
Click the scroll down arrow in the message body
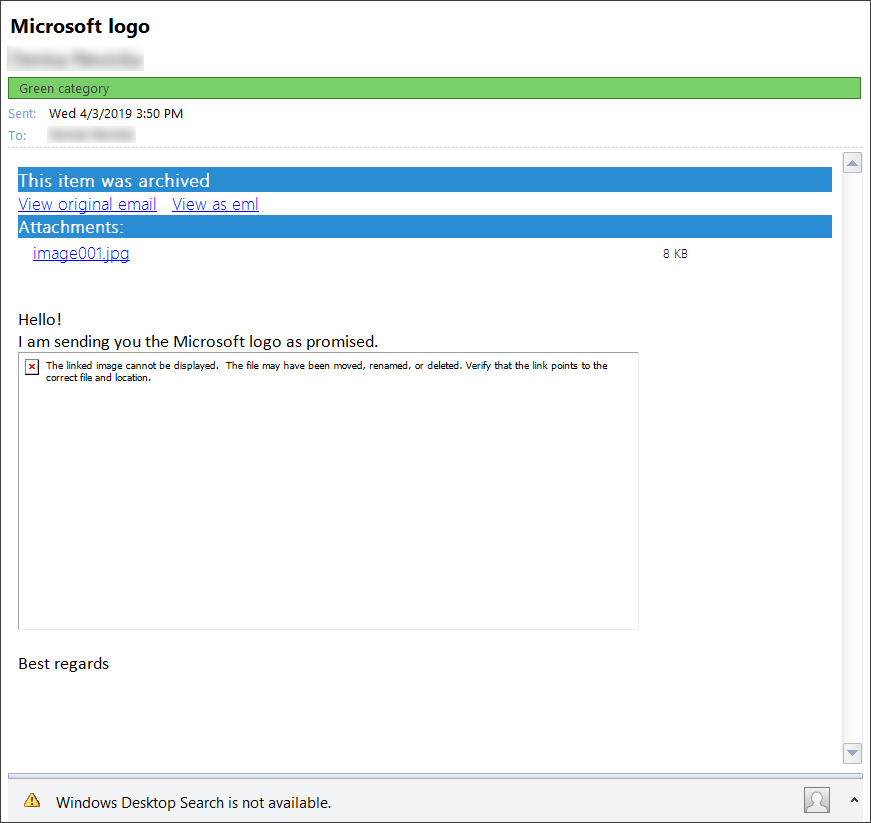(x=852, y=752)
